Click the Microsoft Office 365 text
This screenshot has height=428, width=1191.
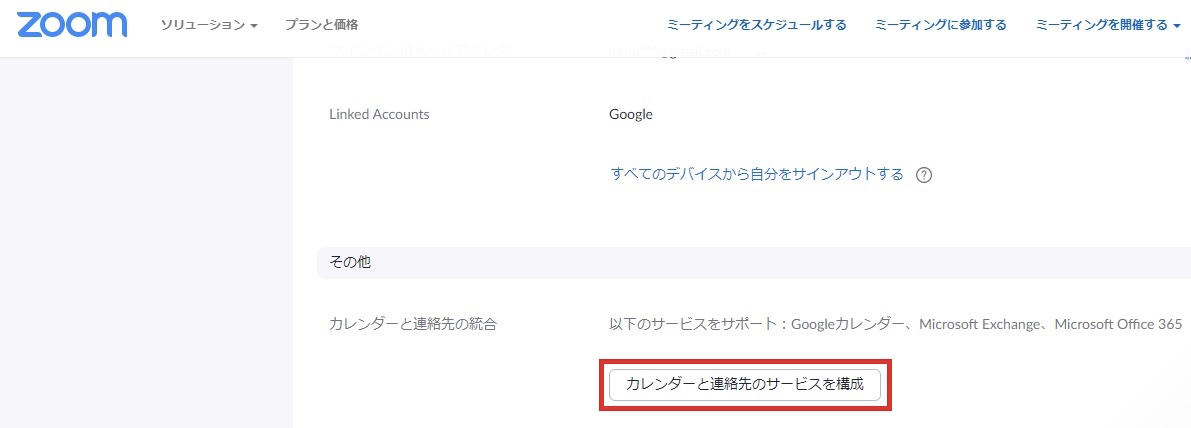coord(1118,324)
